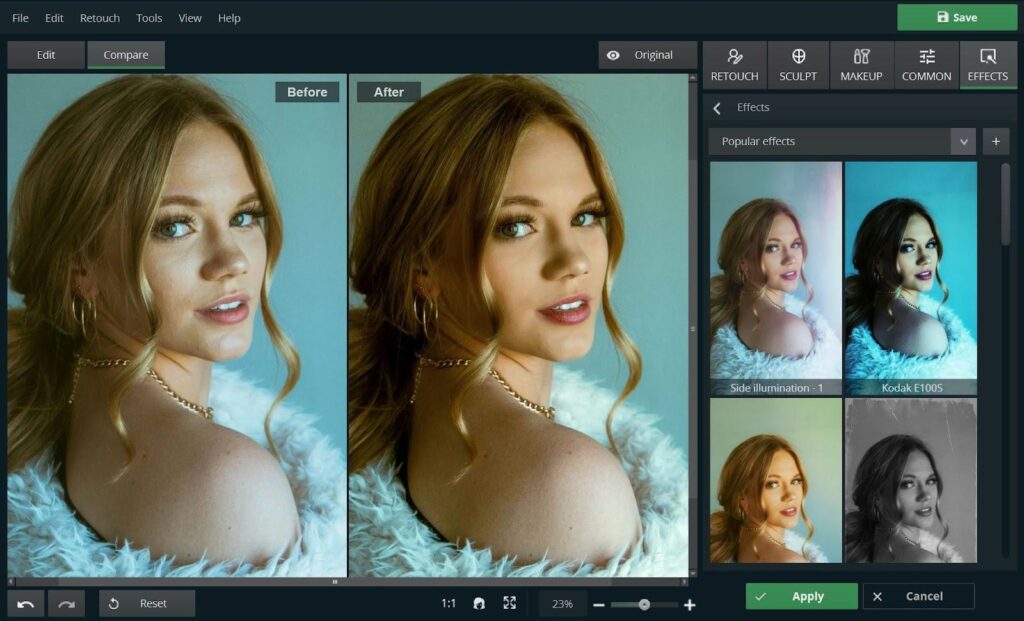The height and width of the screenshot is (621, 1024).
Task: Select the fit-to-face zoom icon
Action: coord(479,604)
